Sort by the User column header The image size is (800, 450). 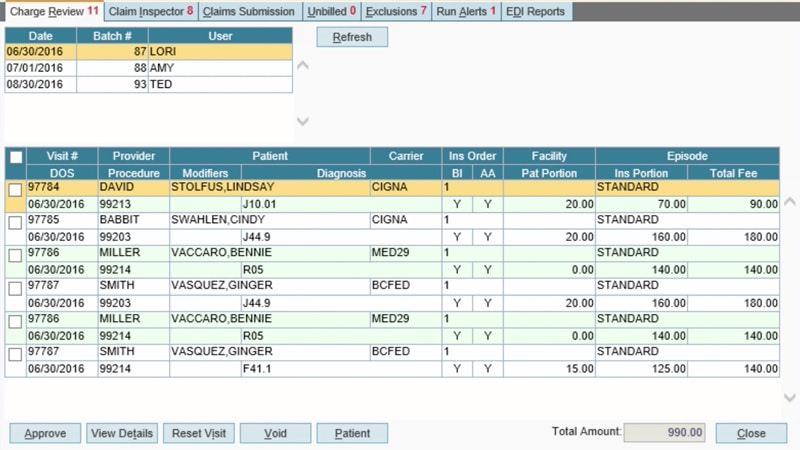coord(220,36)
